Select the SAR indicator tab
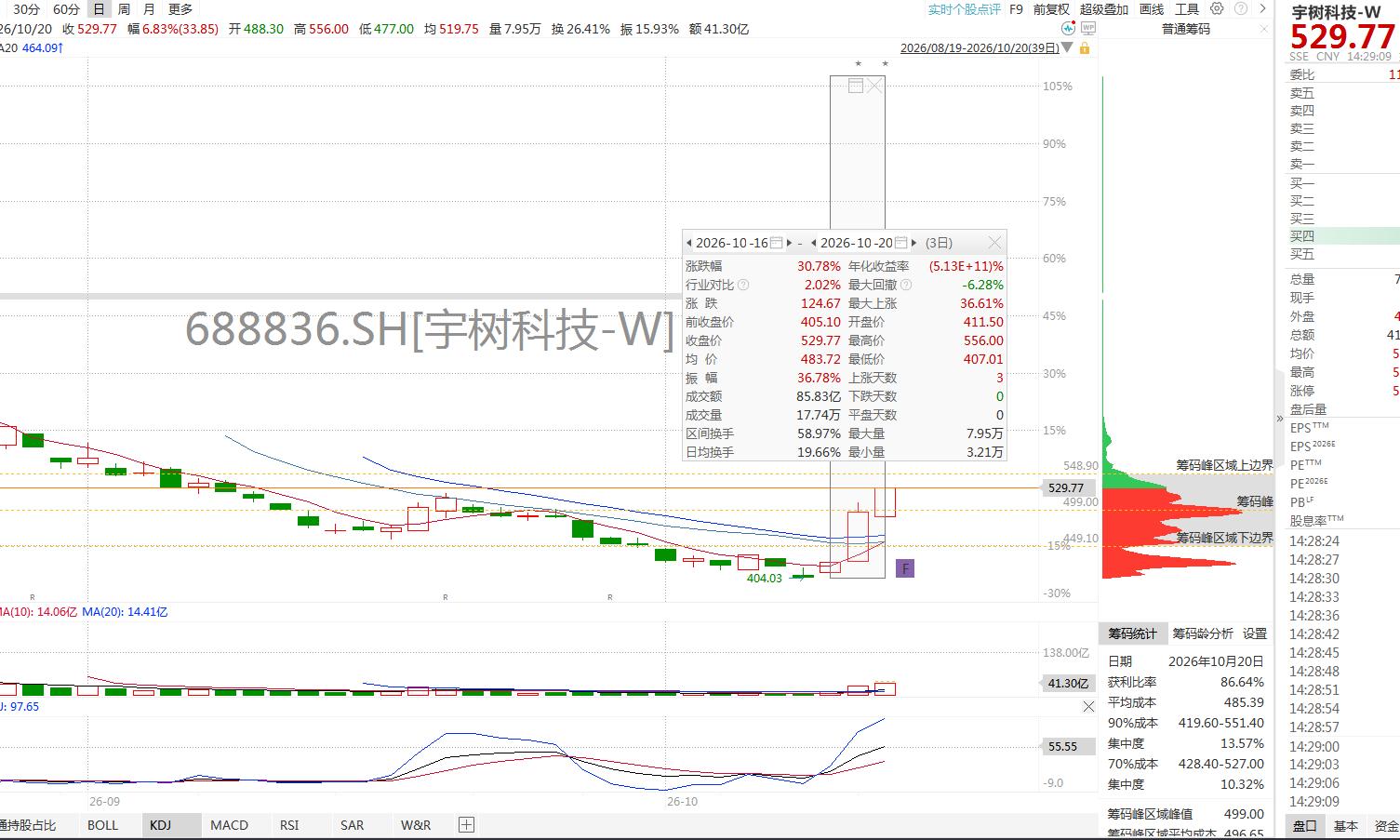 [x=352, y=824]
